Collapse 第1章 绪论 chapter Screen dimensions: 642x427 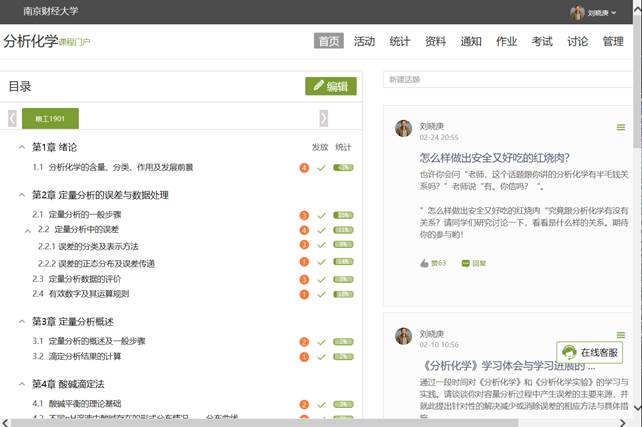21,147
